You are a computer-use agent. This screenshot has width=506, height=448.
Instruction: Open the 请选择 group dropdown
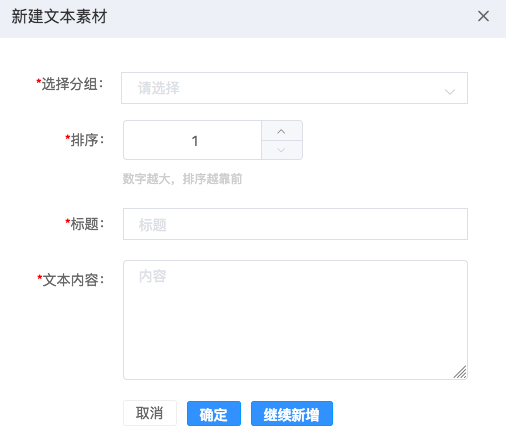coord(294,88)
